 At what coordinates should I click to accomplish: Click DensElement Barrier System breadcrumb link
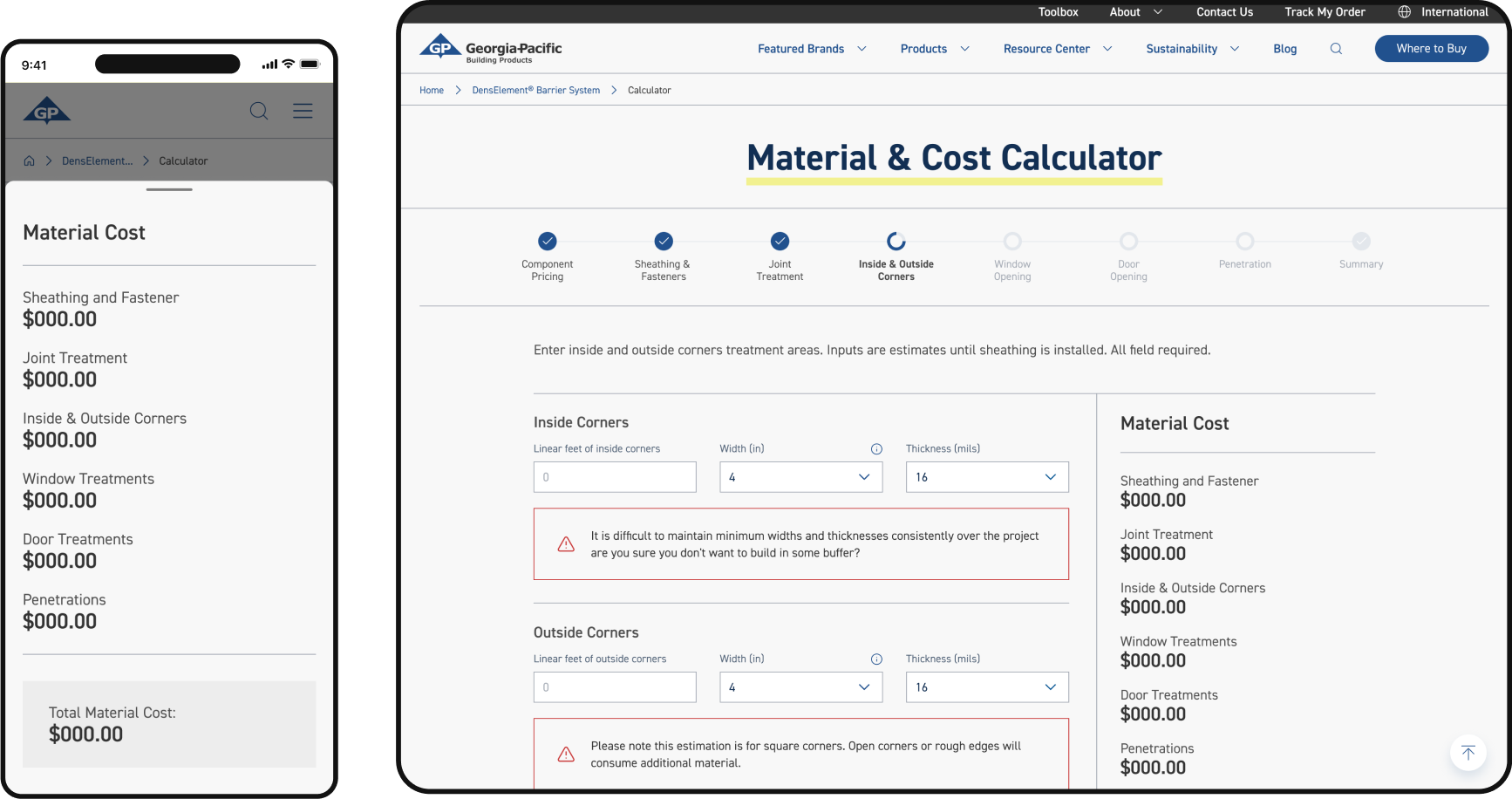click(x=535, y=90)
